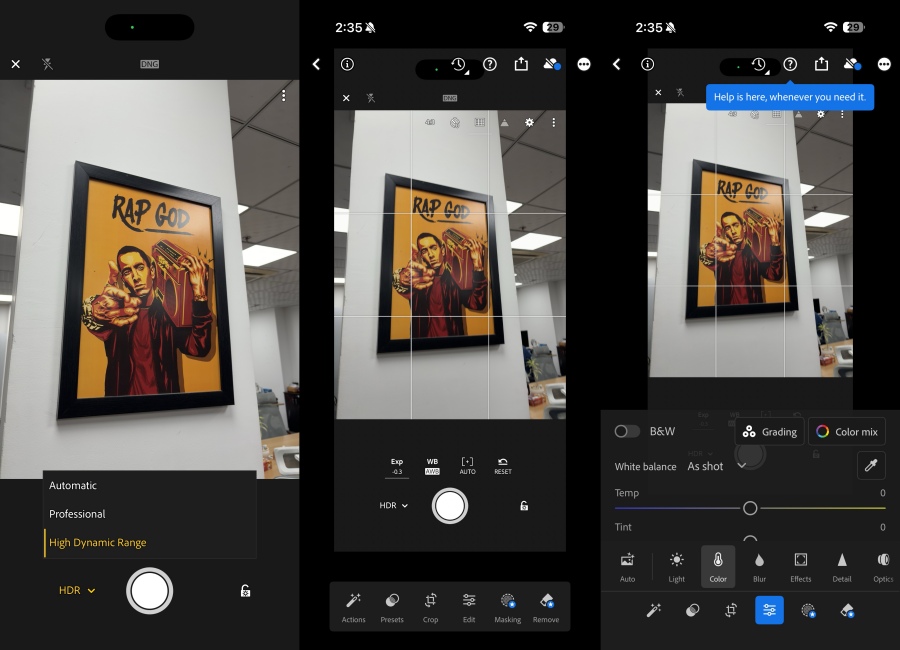Switch to the Light adjustments tab
This screenshot has height=650, width=900.
[x=676, y=566]
